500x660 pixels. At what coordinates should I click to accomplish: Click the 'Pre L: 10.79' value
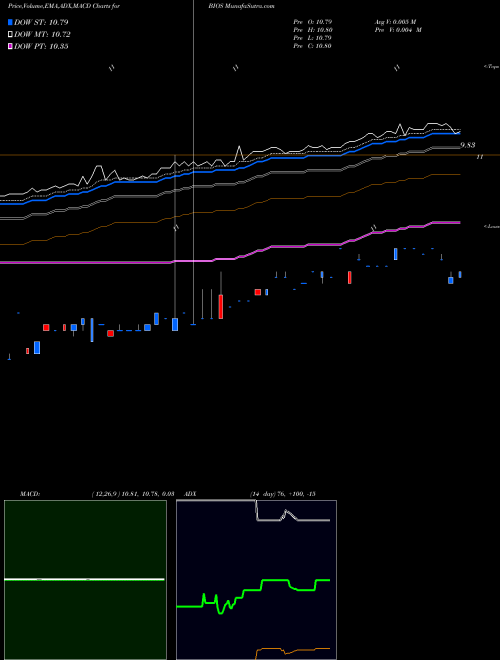312,38
